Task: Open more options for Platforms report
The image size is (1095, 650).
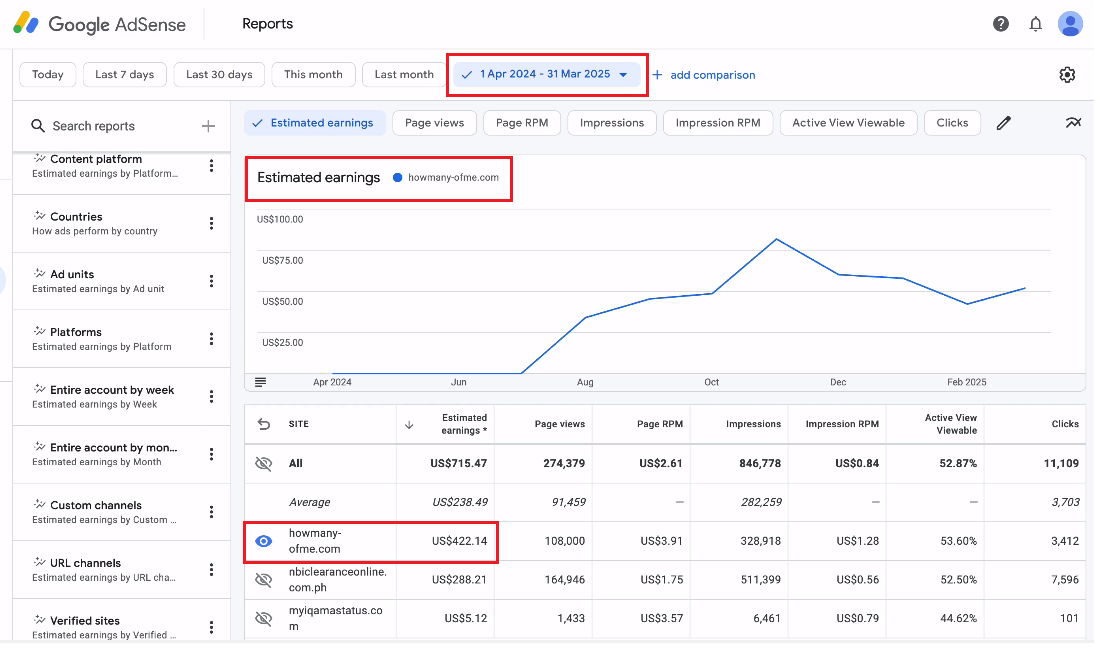Action: point(211,339)
